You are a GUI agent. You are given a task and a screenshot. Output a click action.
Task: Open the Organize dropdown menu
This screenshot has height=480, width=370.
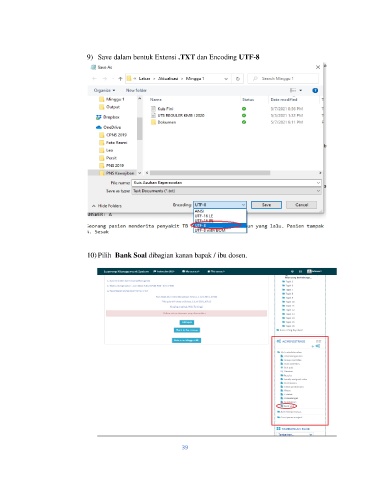coord(104,90)
